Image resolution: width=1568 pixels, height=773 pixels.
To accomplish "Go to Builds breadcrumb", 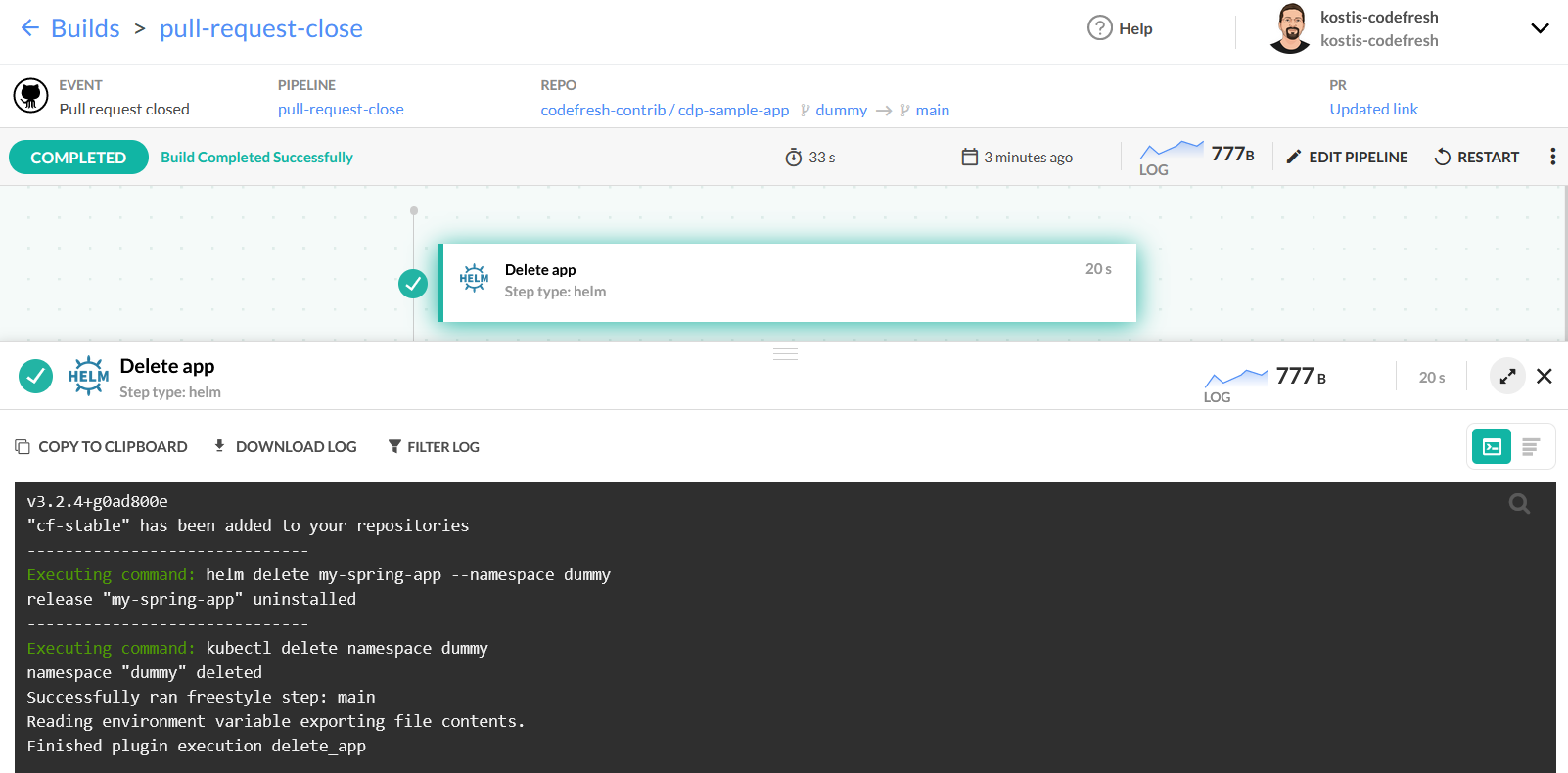I will pyautogui.click(x=85, y=28).
